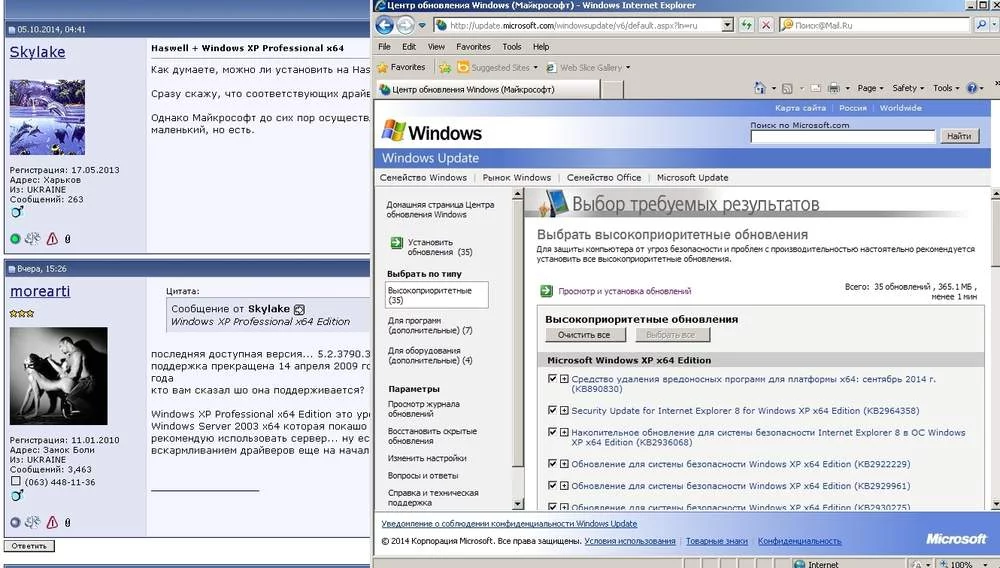
Task: Open Web Slice Gallery dropdown
Action: (588, 68)
